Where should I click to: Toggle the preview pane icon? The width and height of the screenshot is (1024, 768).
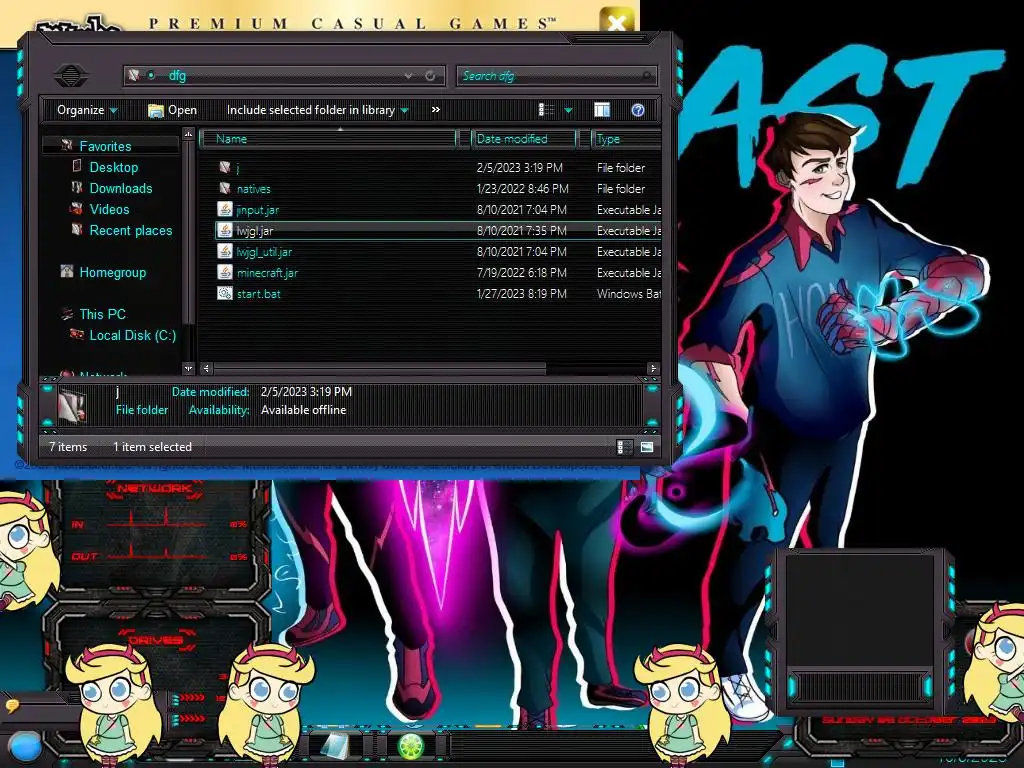tap(601, 110)
